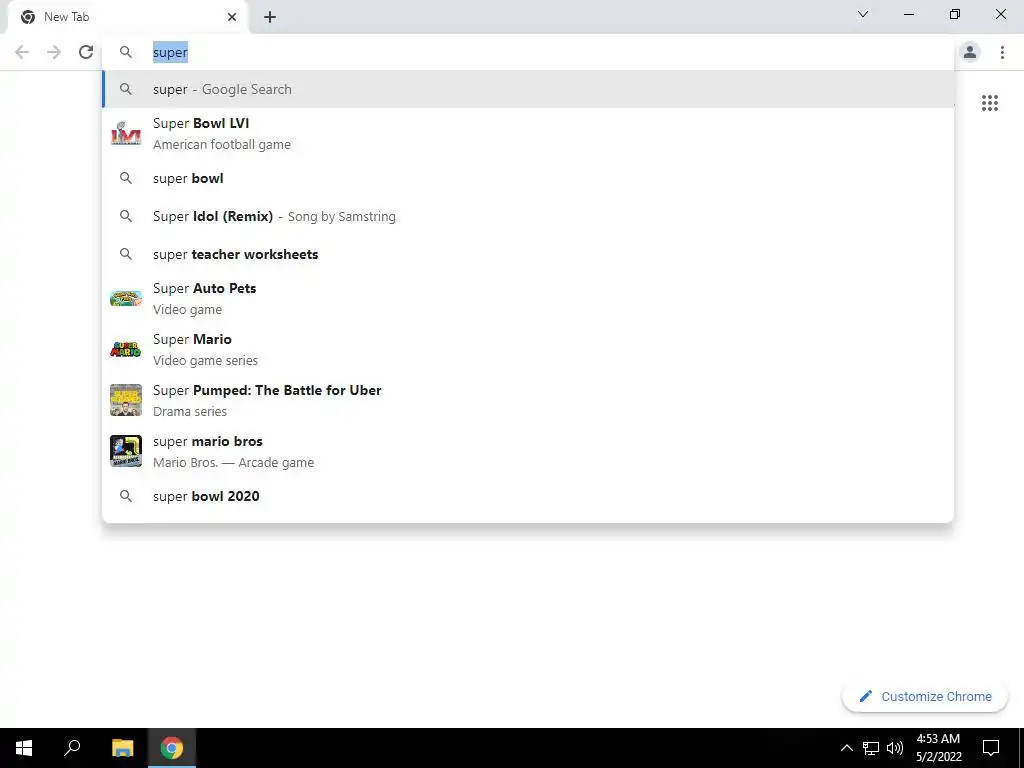Open Chrome's three-dot menu
The height and width of the screenshot is (768, 1024).
click(x=1002, y=52)
